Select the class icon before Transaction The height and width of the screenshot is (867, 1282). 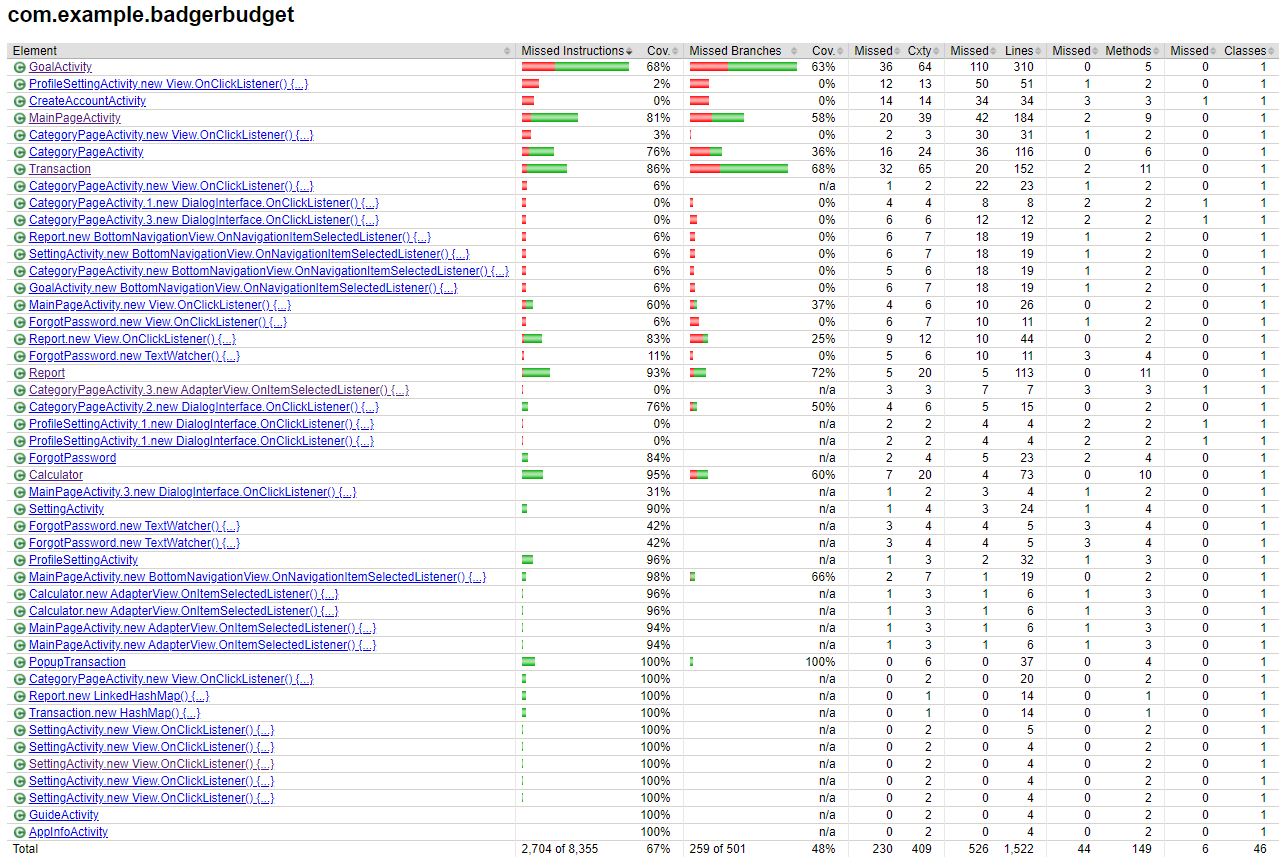(x=18, y=169)
